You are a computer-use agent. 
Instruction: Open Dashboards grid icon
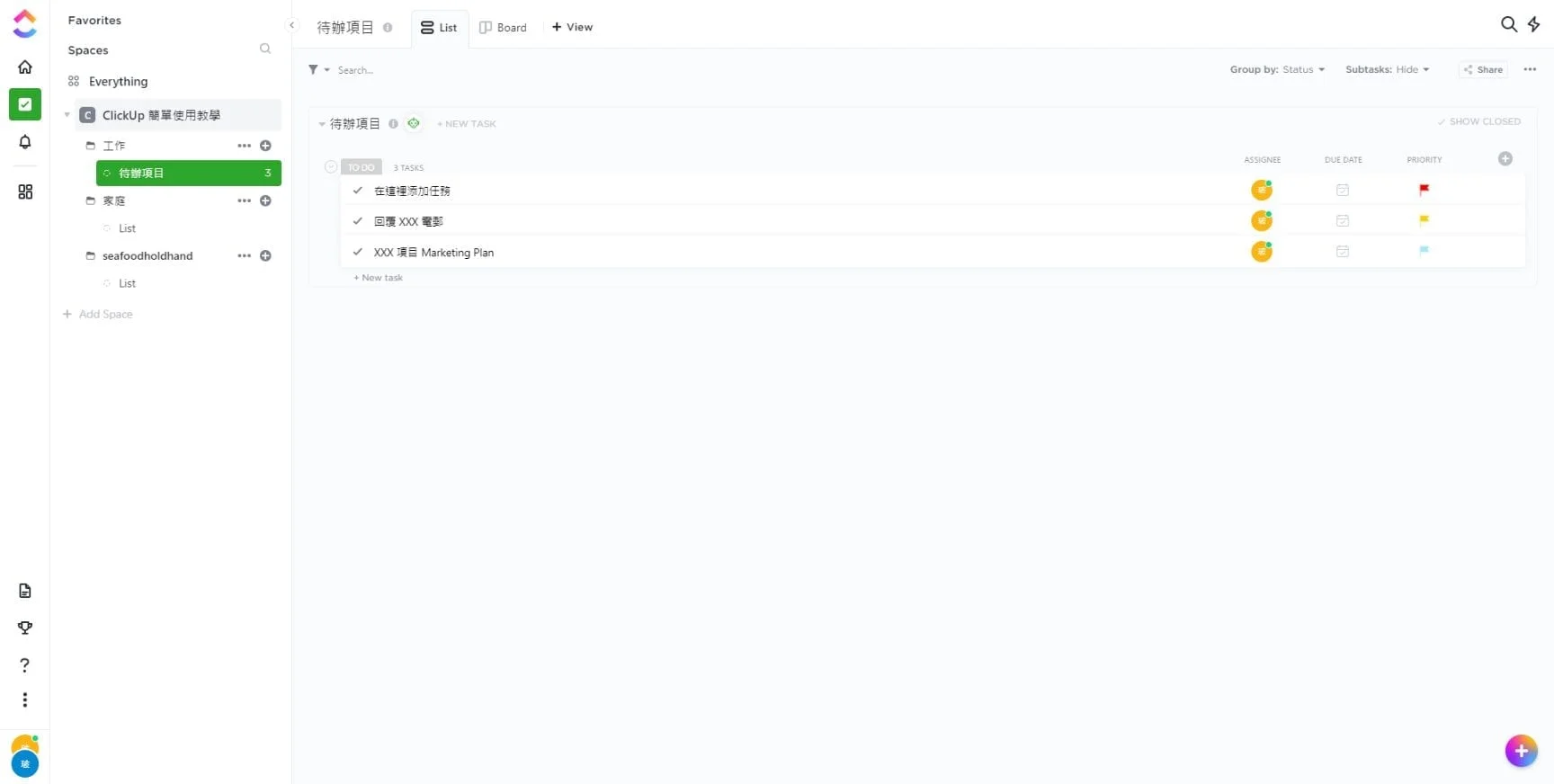25,192
